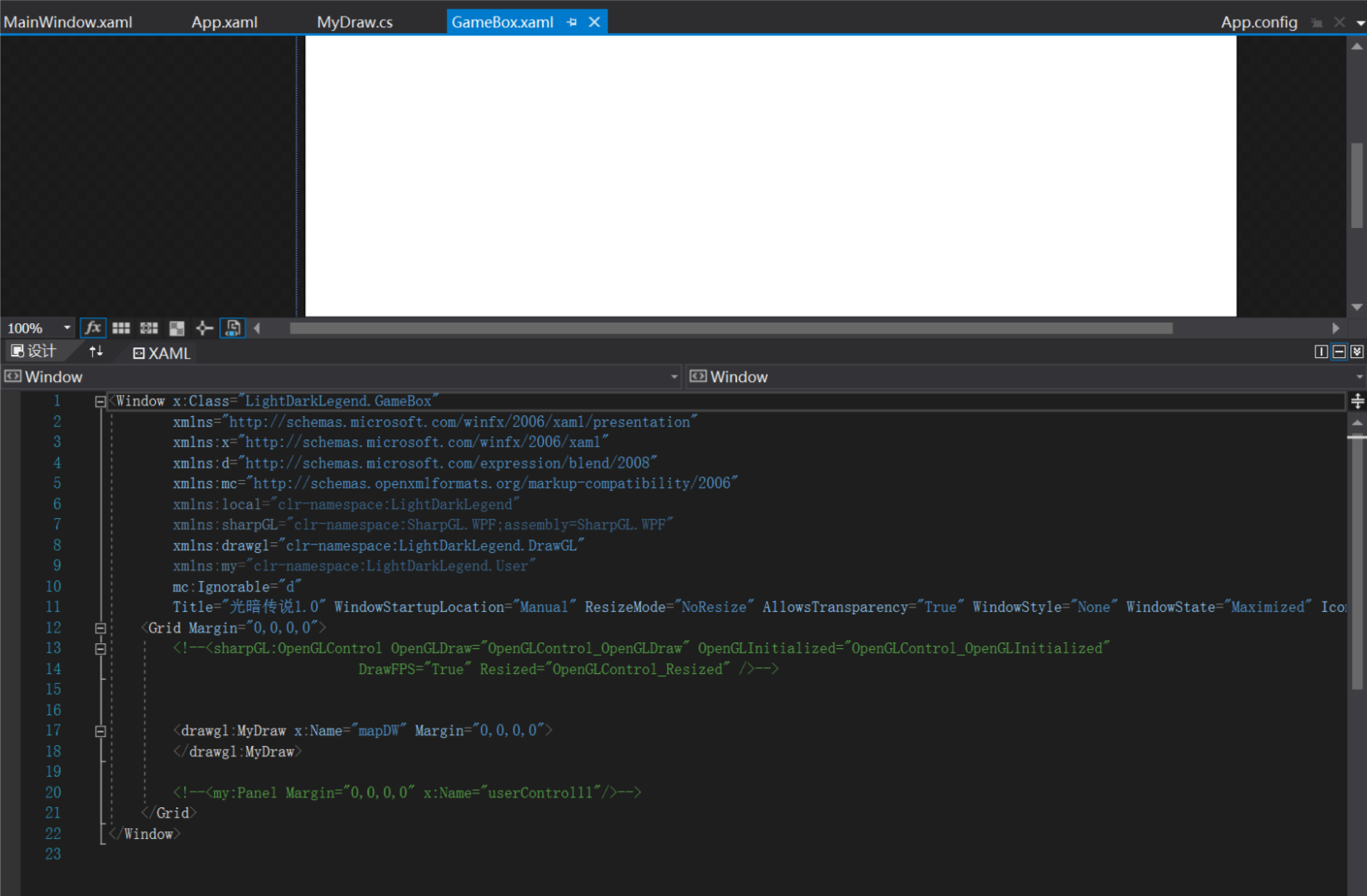Swap the design and XAML panes
Screen dimensions: 1367x896
96,351
